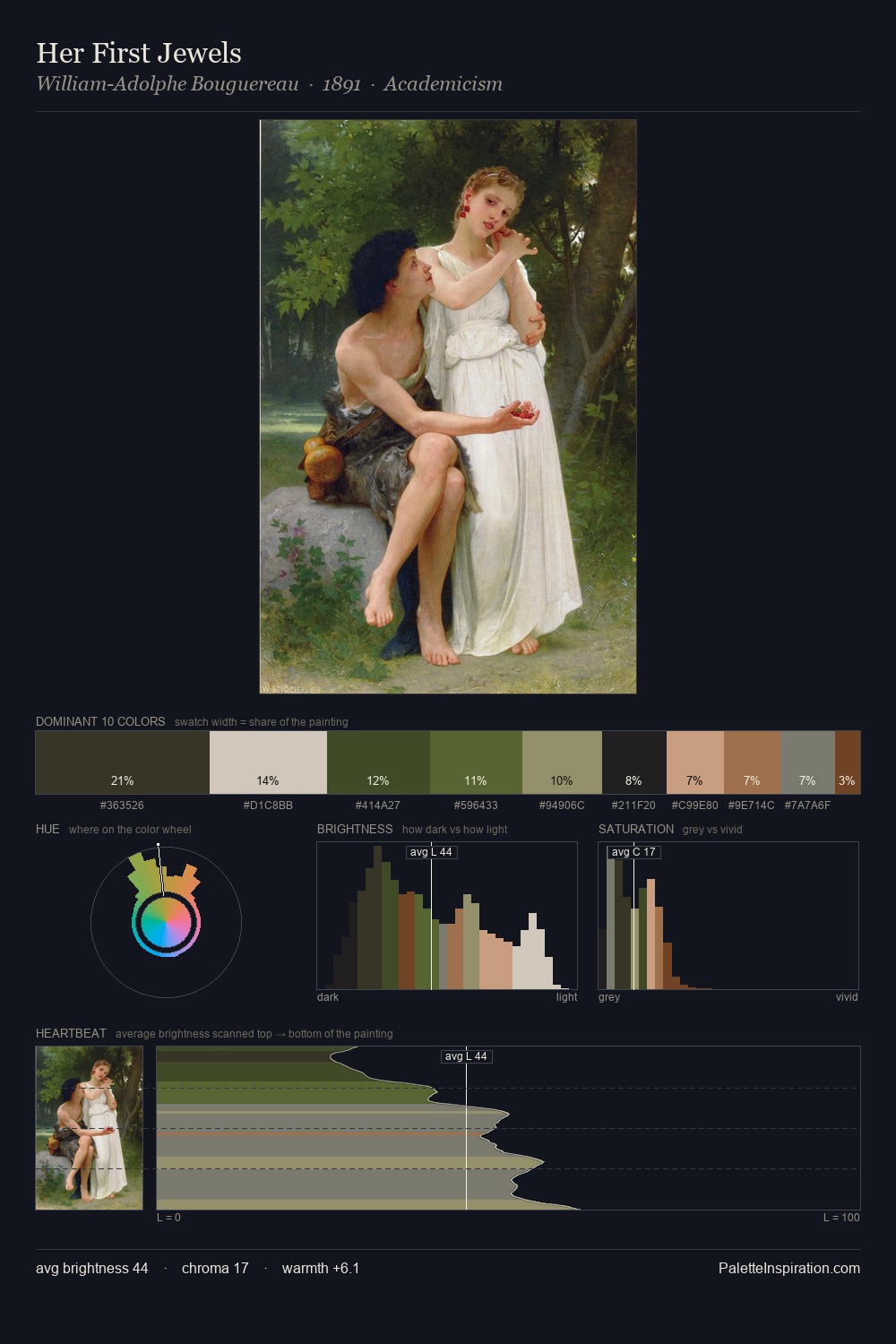Click the hex code #D1C8BB text
The width and height of the screenshot is (896, 1344).
click(268, 806)
